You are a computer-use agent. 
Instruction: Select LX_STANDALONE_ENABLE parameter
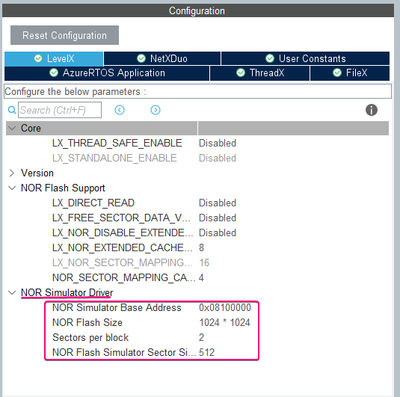[114, 158]
